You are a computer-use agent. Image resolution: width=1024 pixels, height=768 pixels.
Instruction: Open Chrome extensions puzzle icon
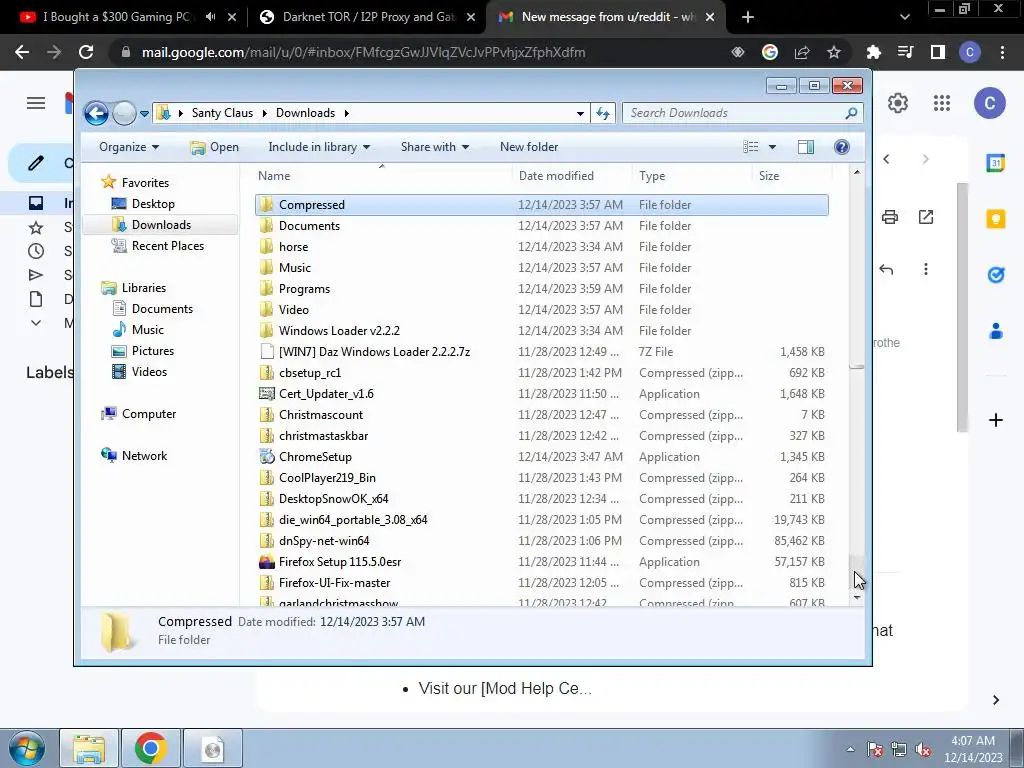pos(873,52)
